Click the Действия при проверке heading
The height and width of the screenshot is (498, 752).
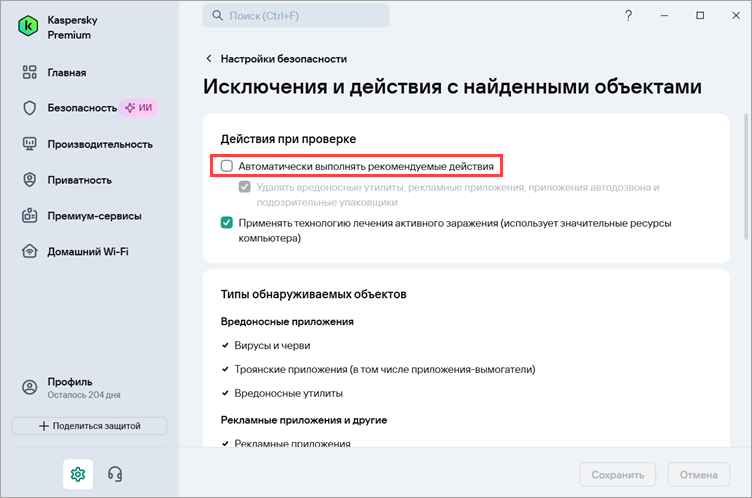point(288,139)
